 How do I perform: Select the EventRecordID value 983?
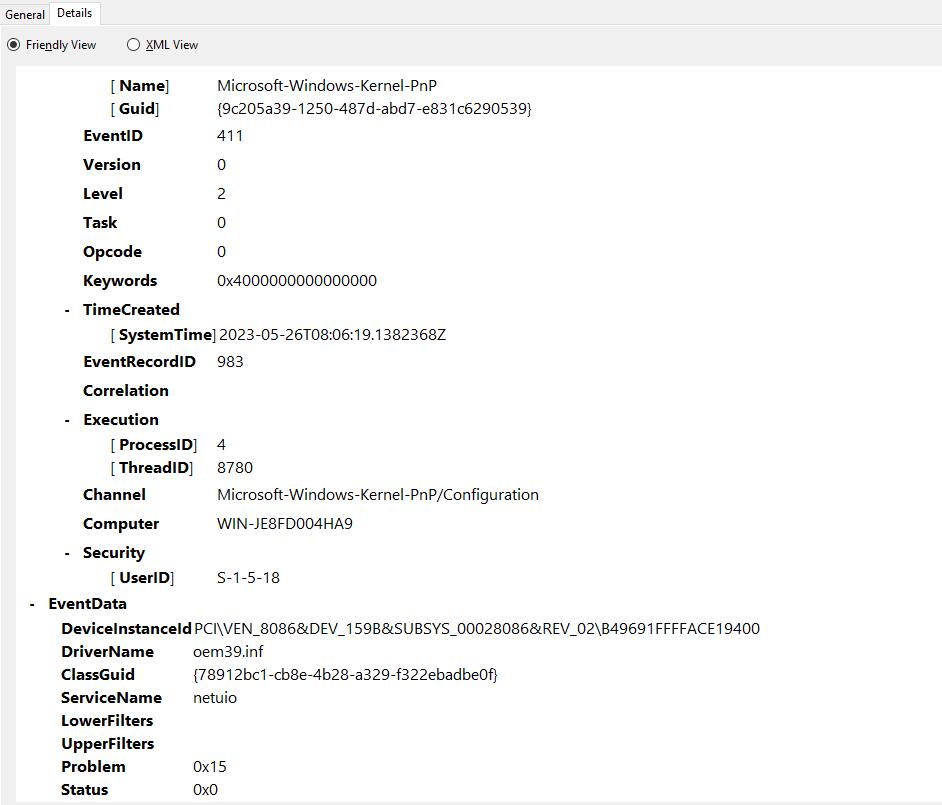point(229,362)
